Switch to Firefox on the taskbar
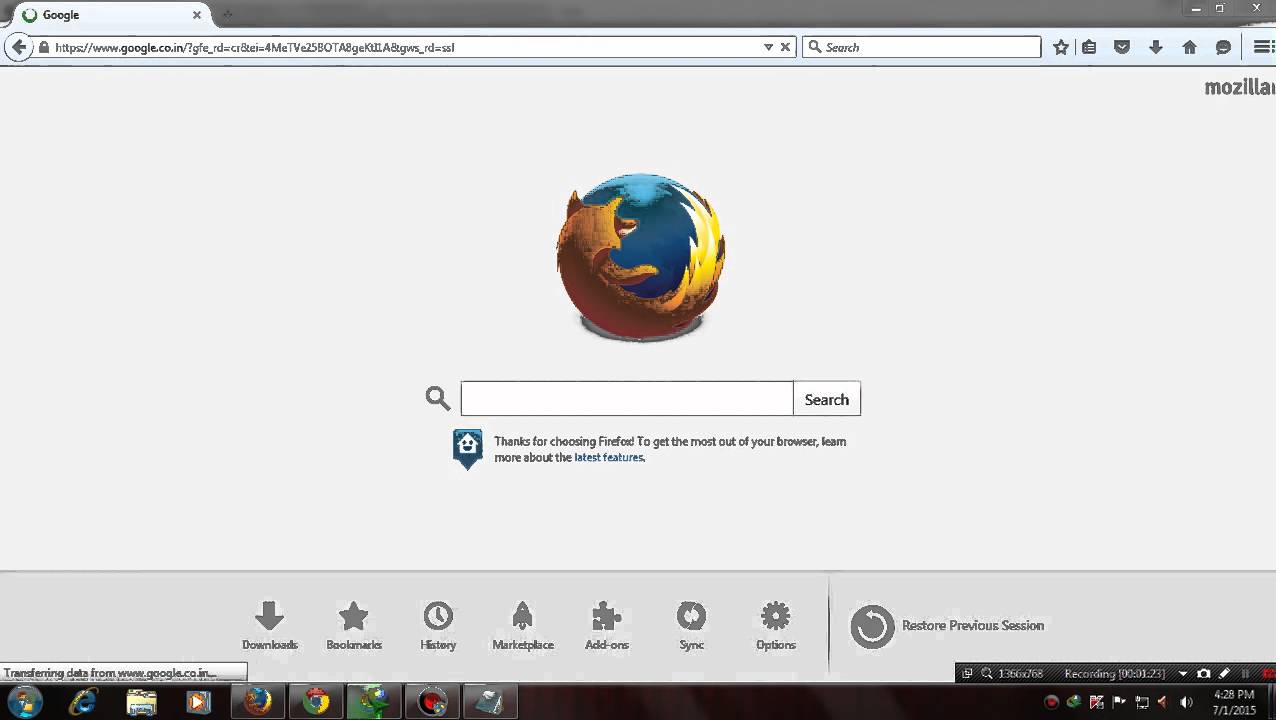Image resolution: width=1276 pixels, height=720 pixels. tap(257, 702)
